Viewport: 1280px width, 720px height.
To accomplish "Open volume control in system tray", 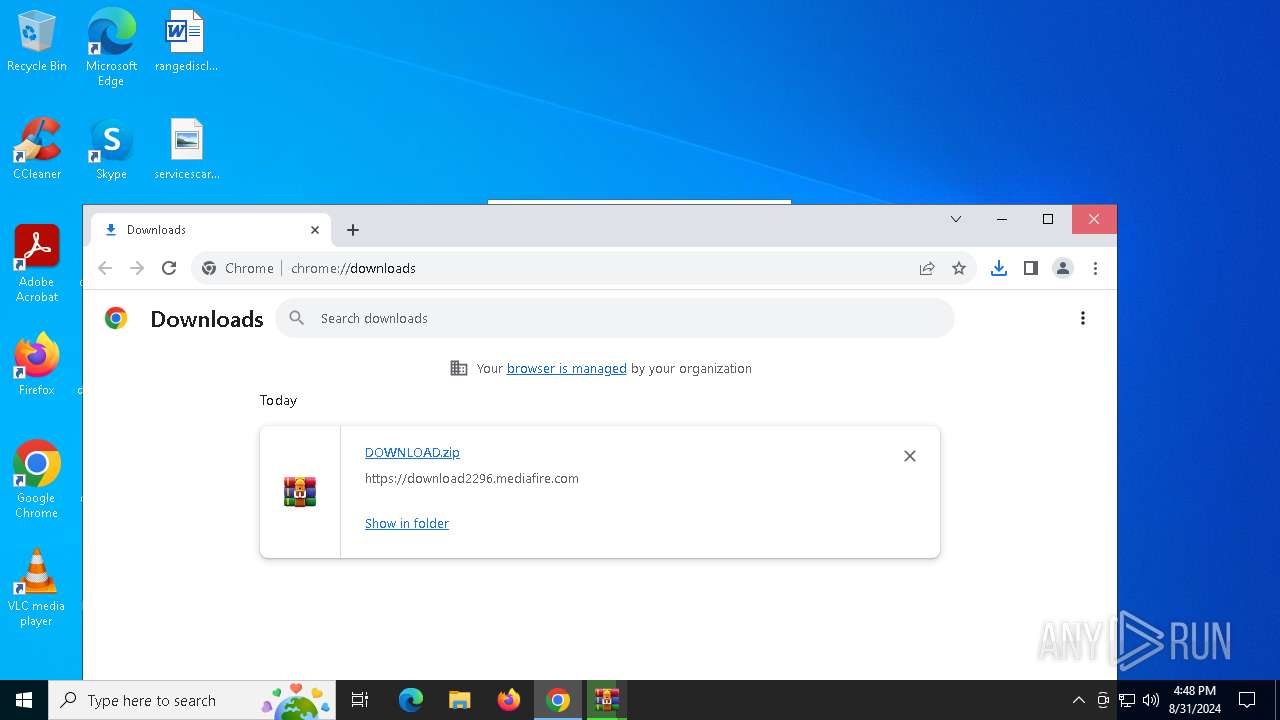I will [x=1151, y=700].
